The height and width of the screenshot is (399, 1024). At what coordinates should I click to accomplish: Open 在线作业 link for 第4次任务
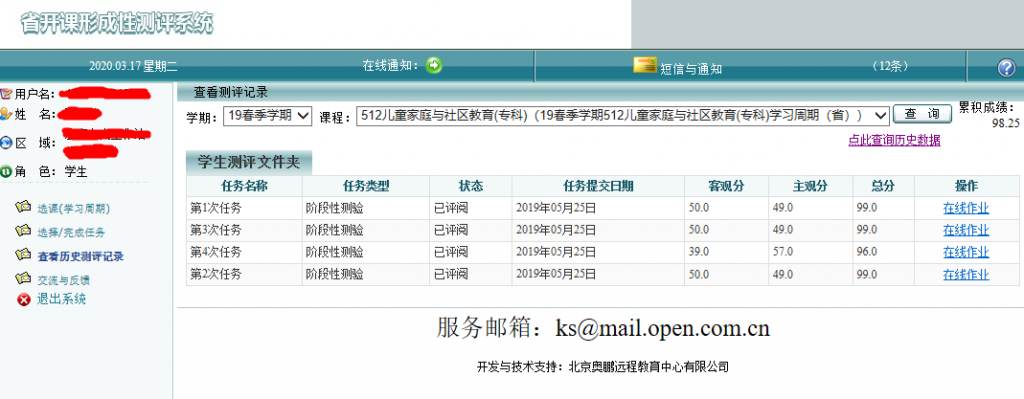pos(966,253)
